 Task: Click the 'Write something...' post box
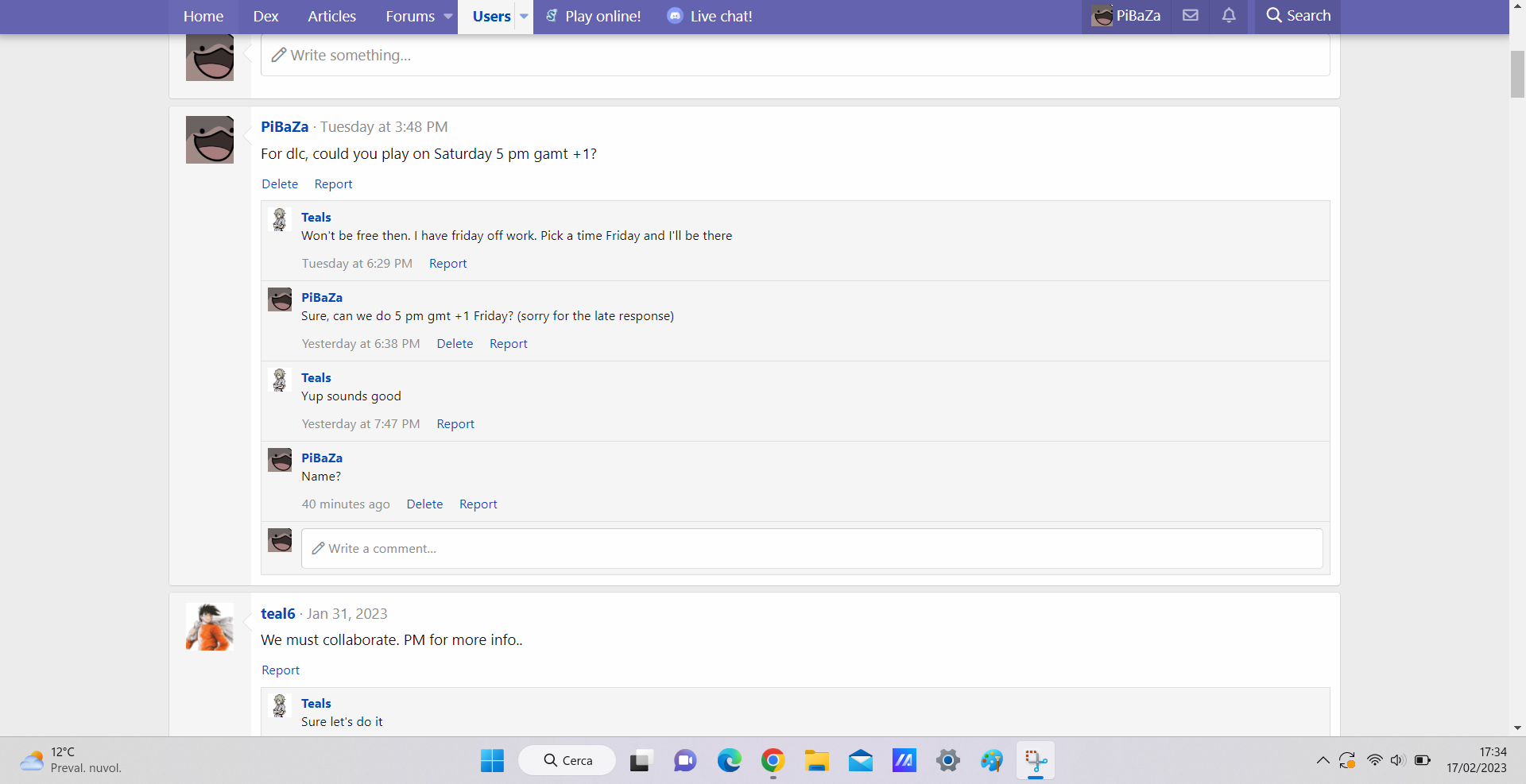coord(795,56)
